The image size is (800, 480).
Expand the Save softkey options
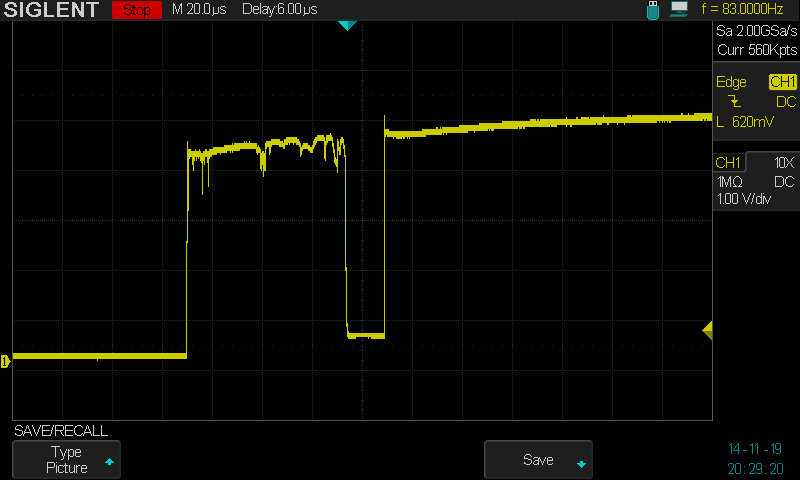click(538, 460)
